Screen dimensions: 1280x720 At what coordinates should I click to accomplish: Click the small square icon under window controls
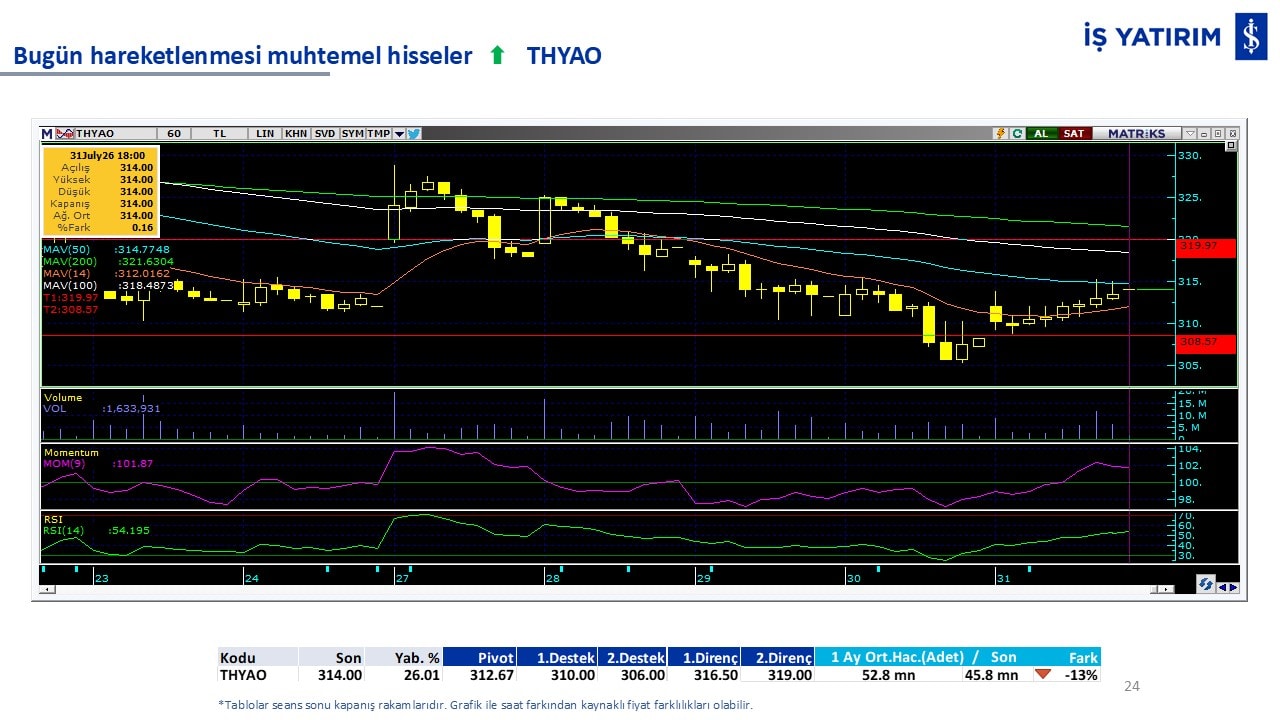pos(1231,146)
